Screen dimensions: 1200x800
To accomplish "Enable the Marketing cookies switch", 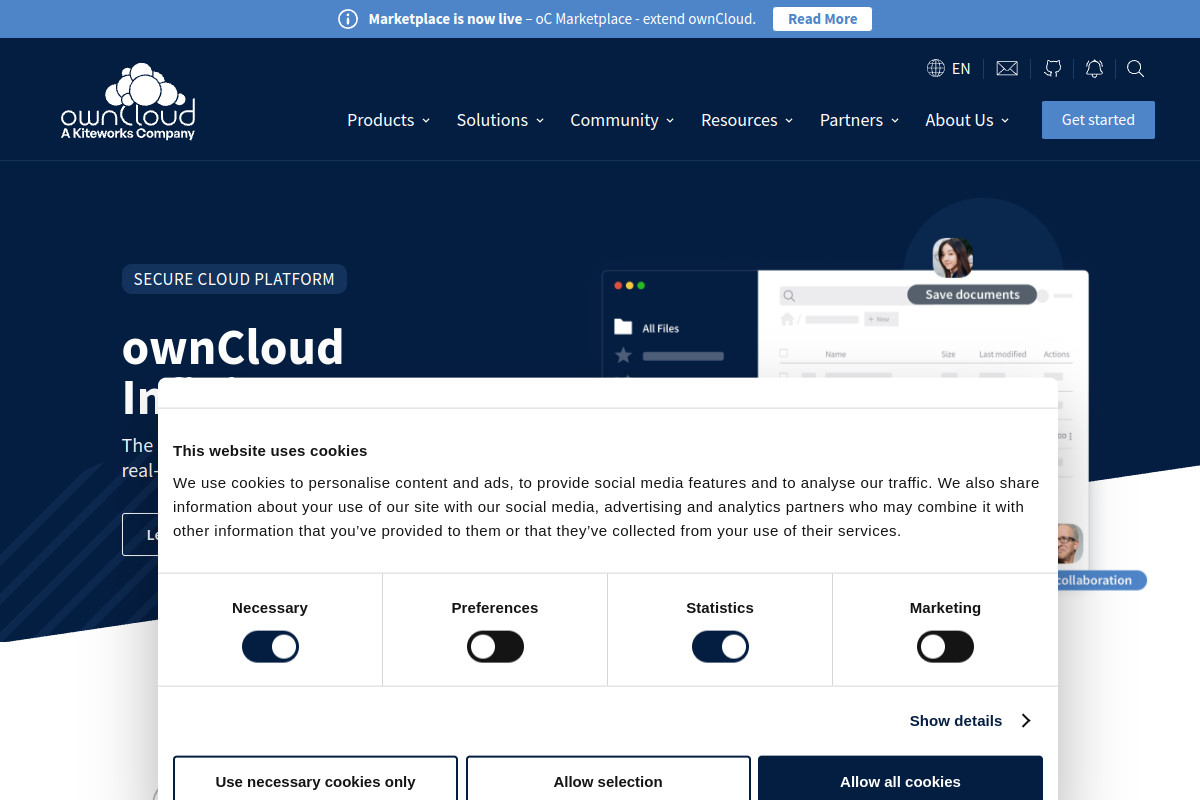I will coord(945,647).
